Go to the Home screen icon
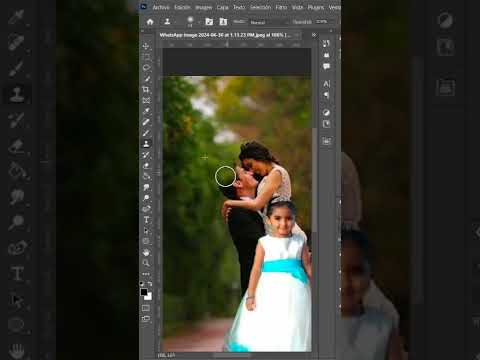This screenshot has height=360, width=480. 150,22
